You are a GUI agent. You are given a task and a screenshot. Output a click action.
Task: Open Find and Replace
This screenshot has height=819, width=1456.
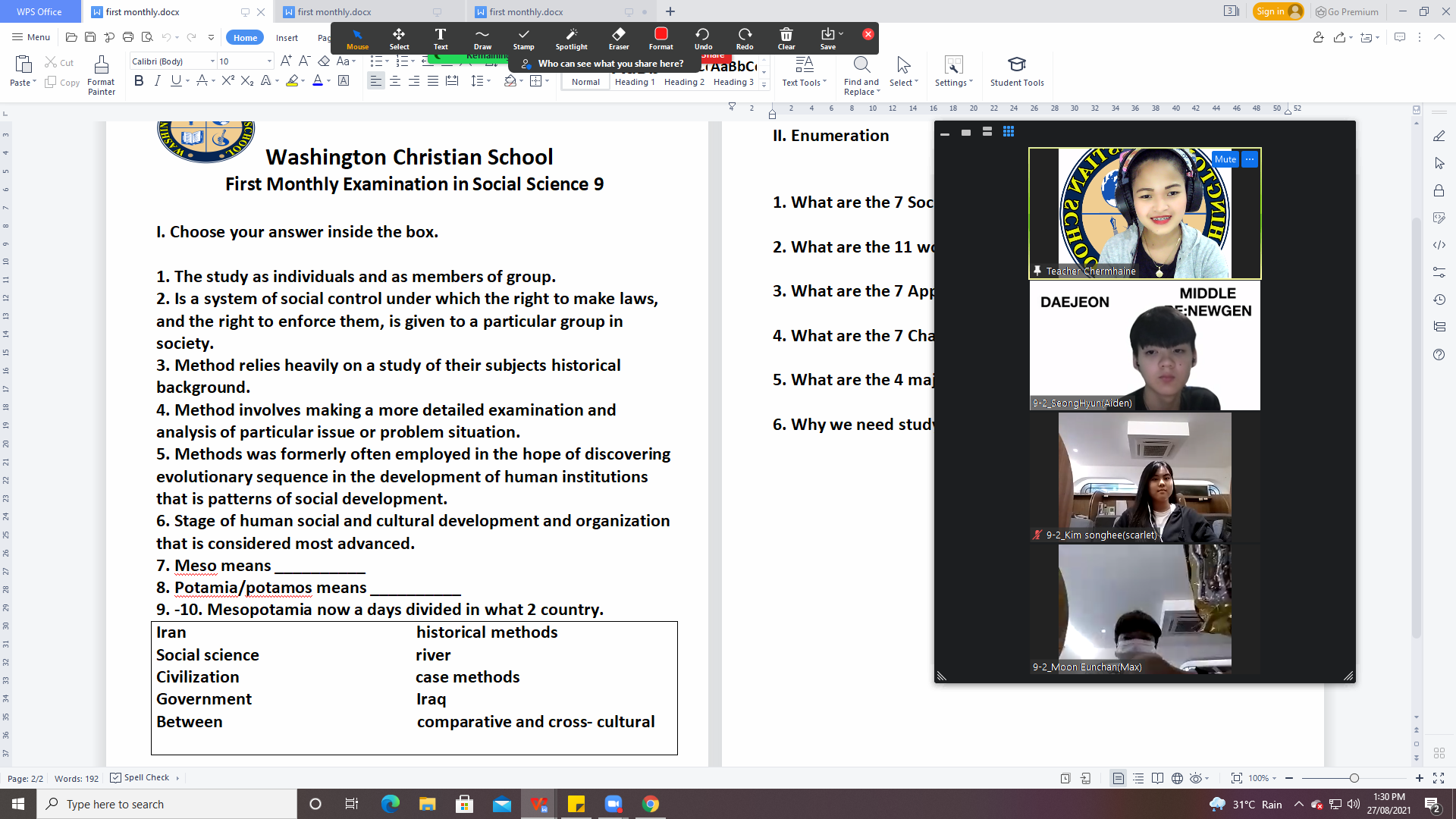861,75
